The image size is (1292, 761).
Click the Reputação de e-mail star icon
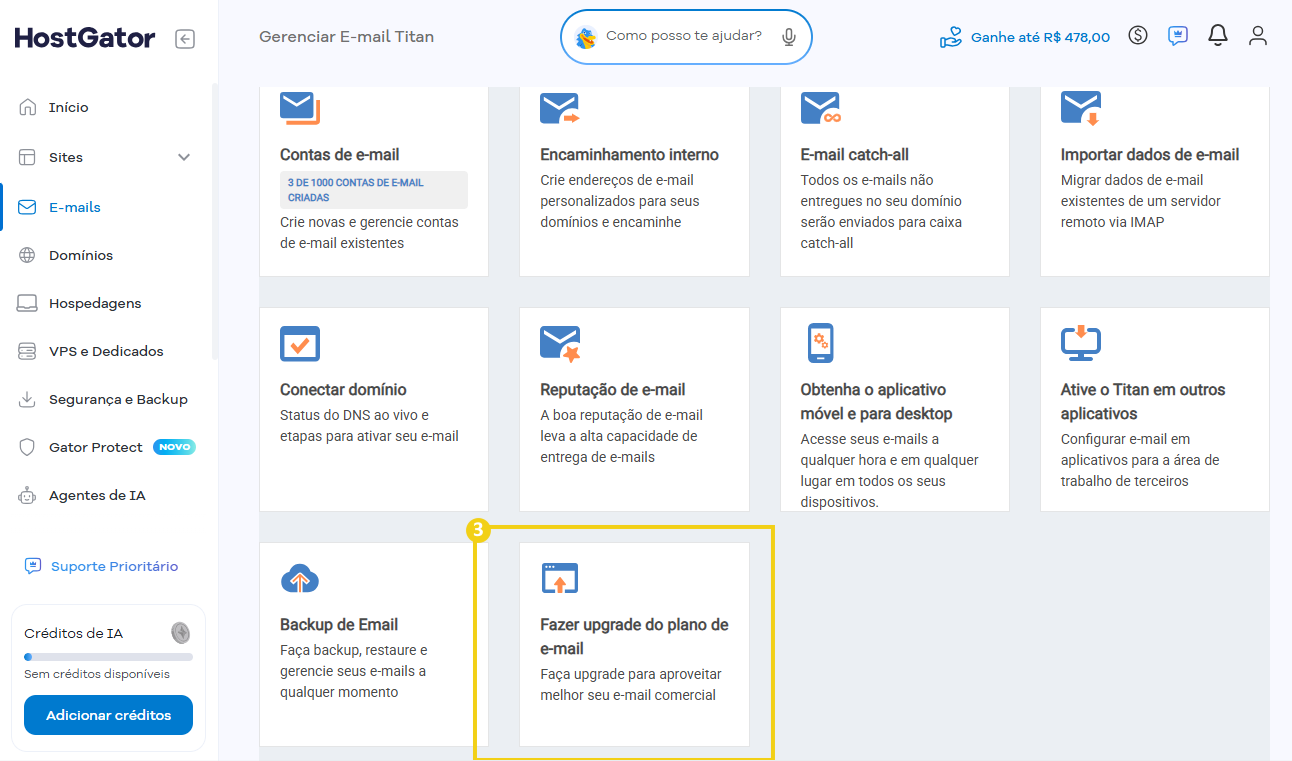[560, 344]
